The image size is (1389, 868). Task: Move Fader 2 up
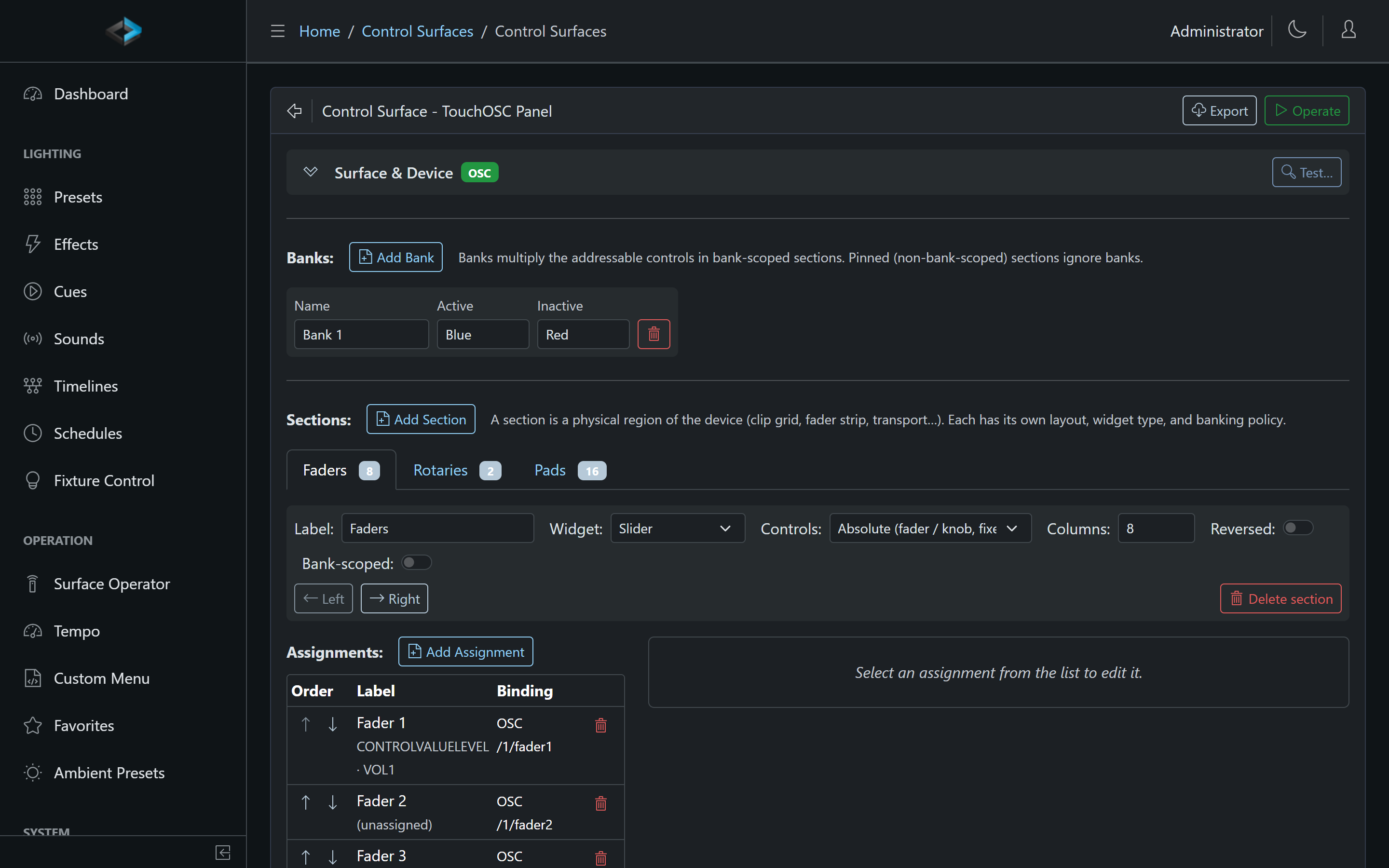point(306,802)
